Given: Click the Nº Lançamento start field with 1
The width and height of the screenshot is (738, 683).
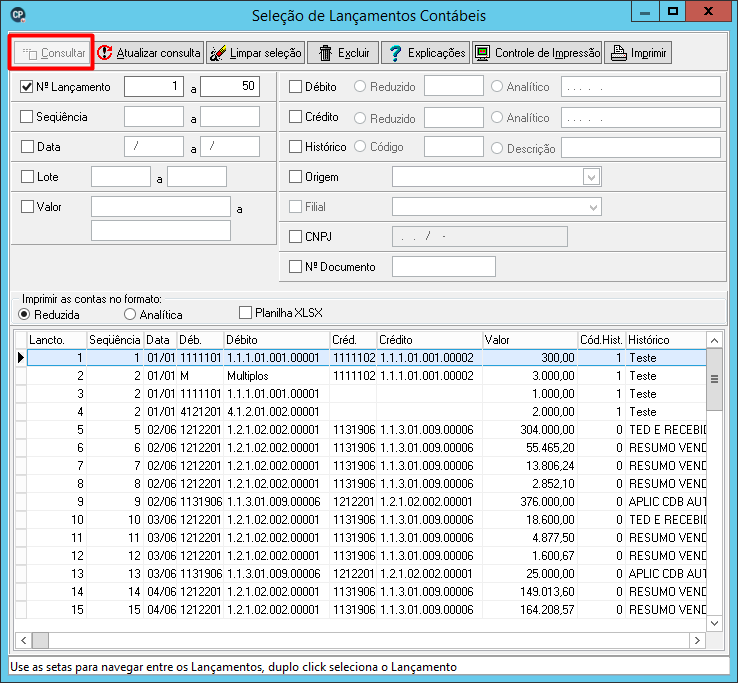Looking at the screenshot, I should 154,87.
